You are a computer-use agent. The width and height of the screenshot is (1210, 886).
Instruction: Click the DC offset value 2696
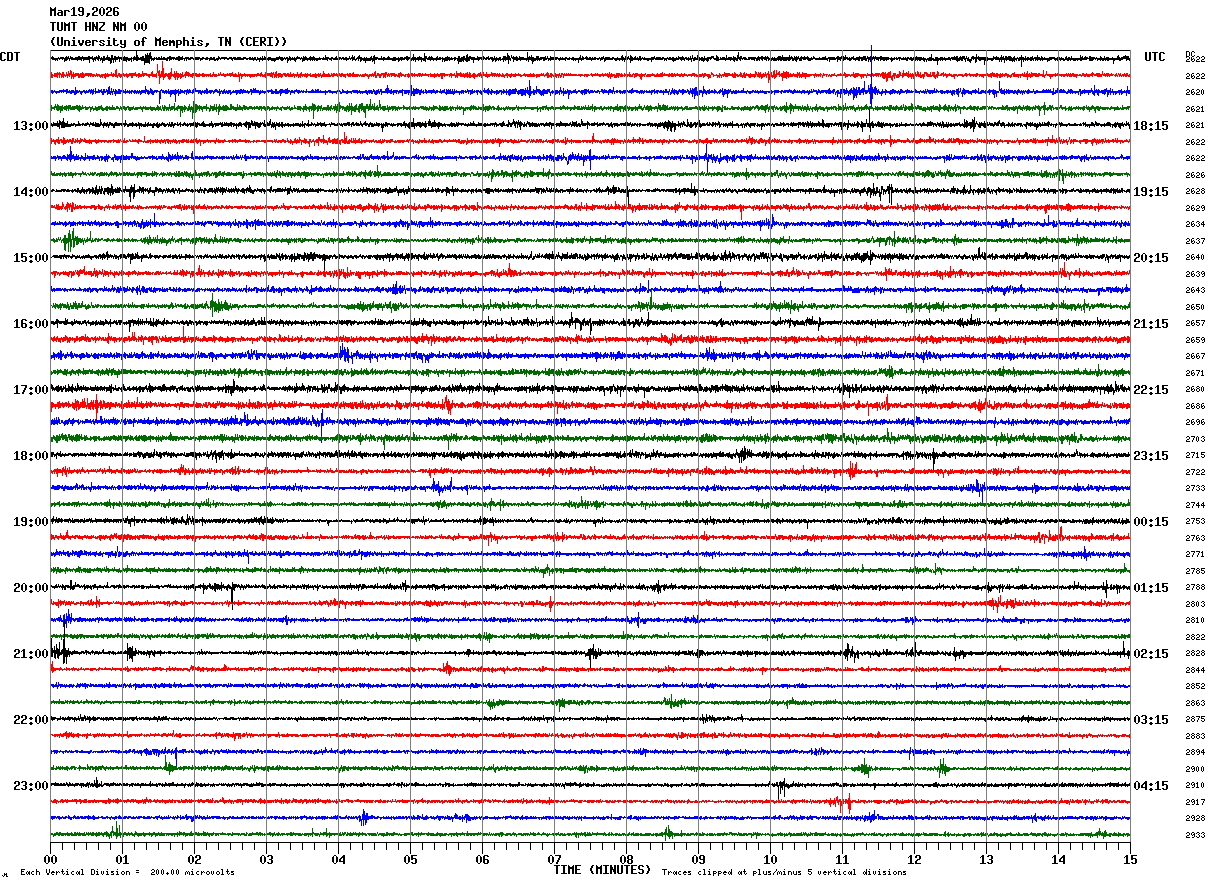pyautogui.click(x=1195, y=422)
